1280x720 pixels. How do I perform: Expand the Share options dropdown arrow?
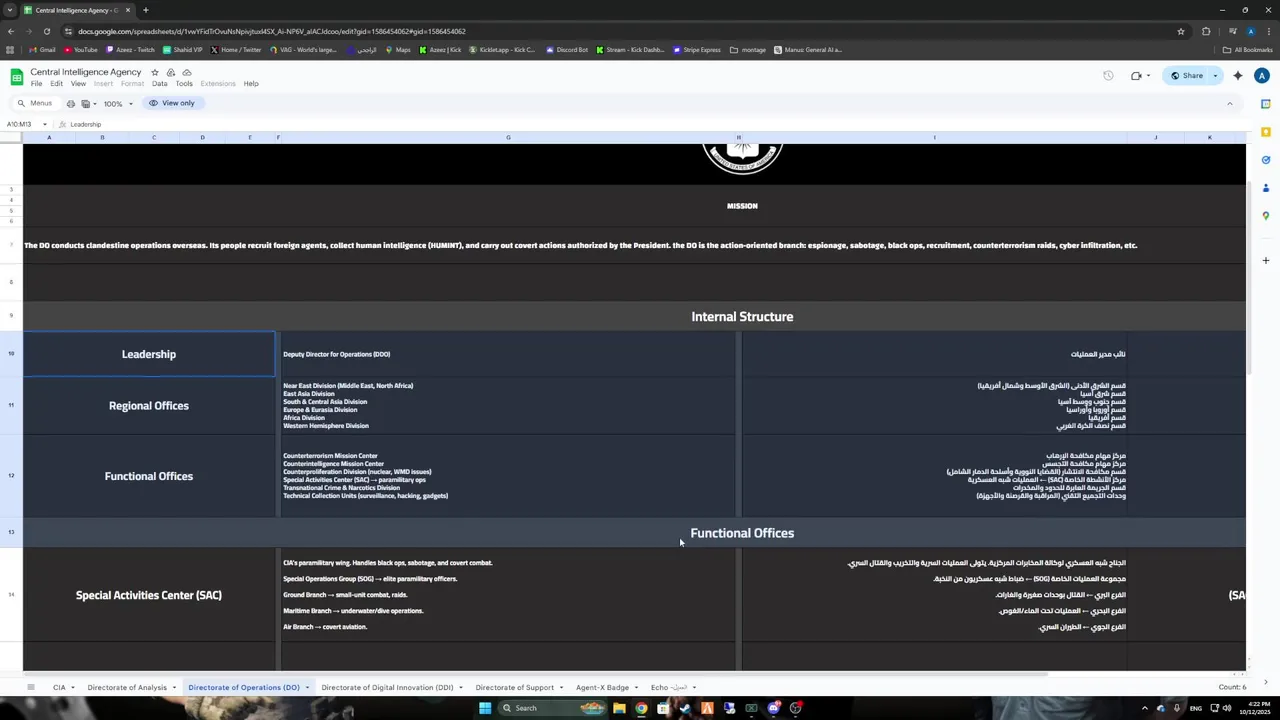tap(1215, 76)
